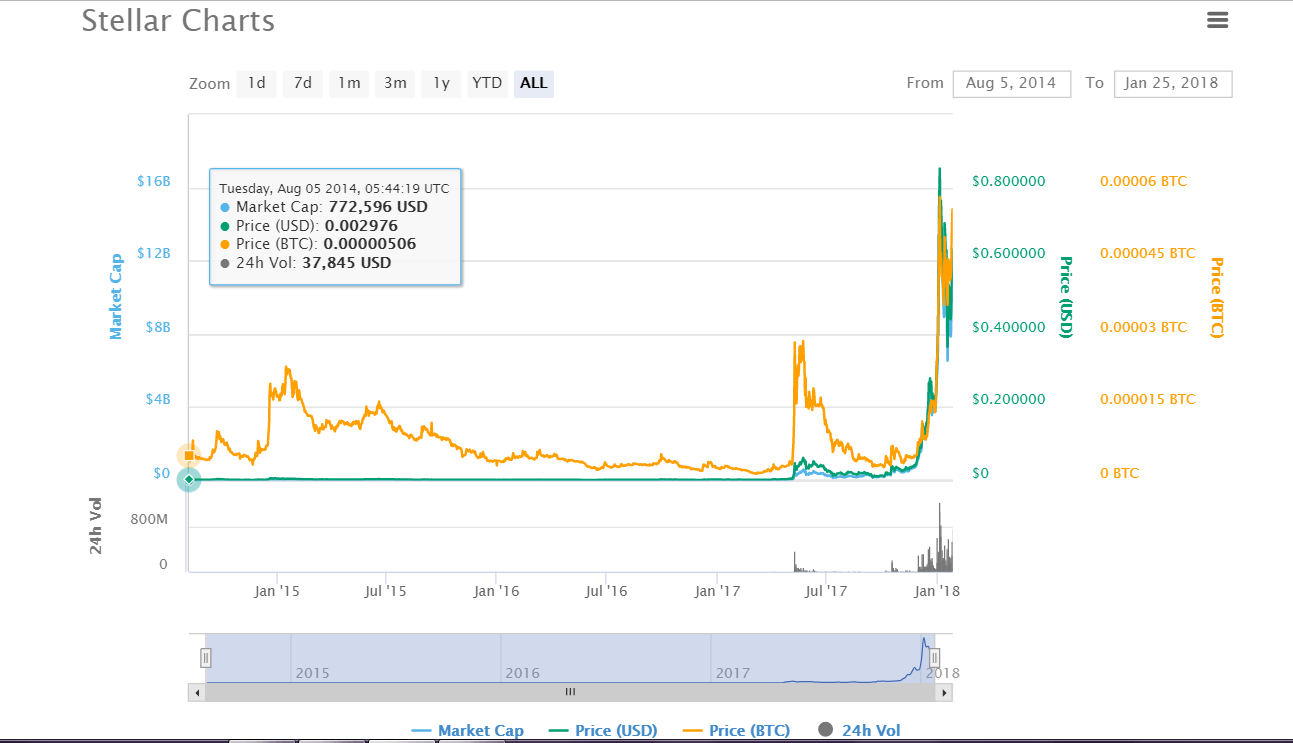Screen dimensions: 1293x743
Task: Set zoom range to 7d
Action: (x=302, y=83)
